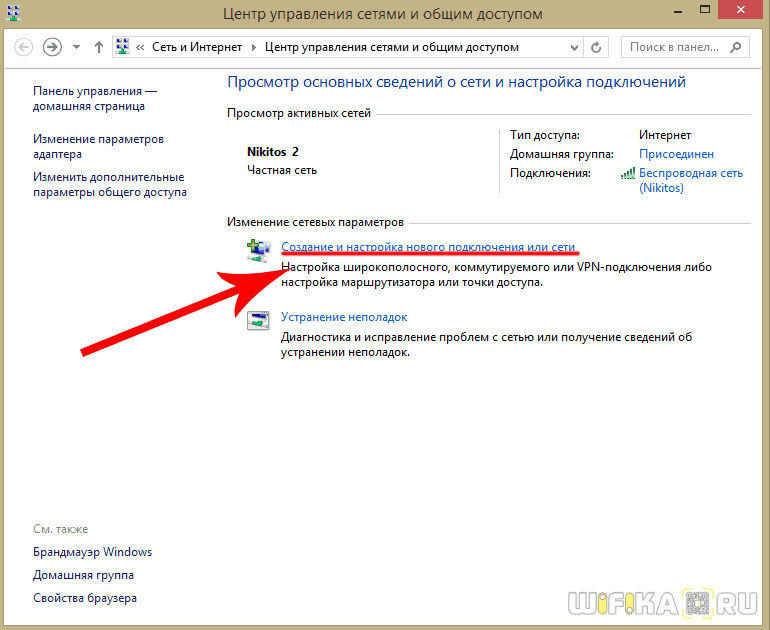
Task: Go up one level with Up arrow
Action: [99, 48]
